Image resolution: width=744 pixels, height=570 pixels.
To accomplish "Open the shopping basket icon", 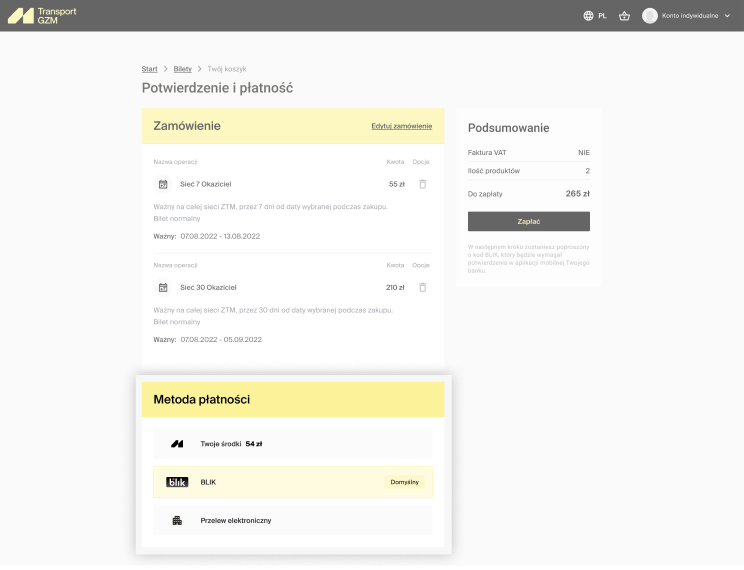I will click(x=624, y=16).
